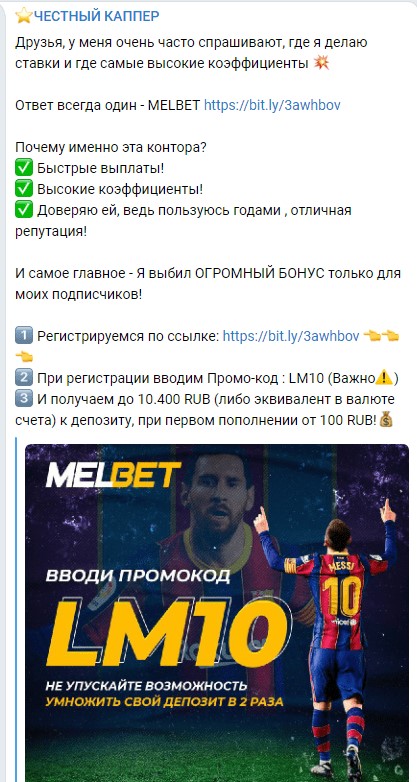Click the warning sign emoji after Важно
417x782 pixels.
[384, 379]
